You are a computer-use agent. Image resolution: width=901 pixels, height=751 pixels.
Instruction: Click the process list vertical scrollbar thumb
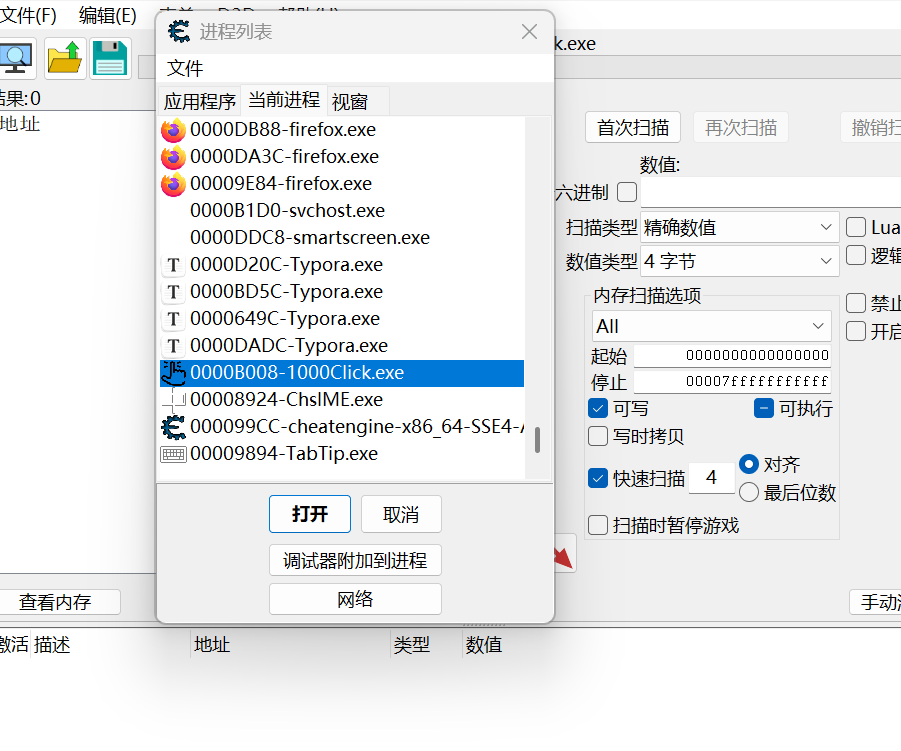tap(538, 440)
